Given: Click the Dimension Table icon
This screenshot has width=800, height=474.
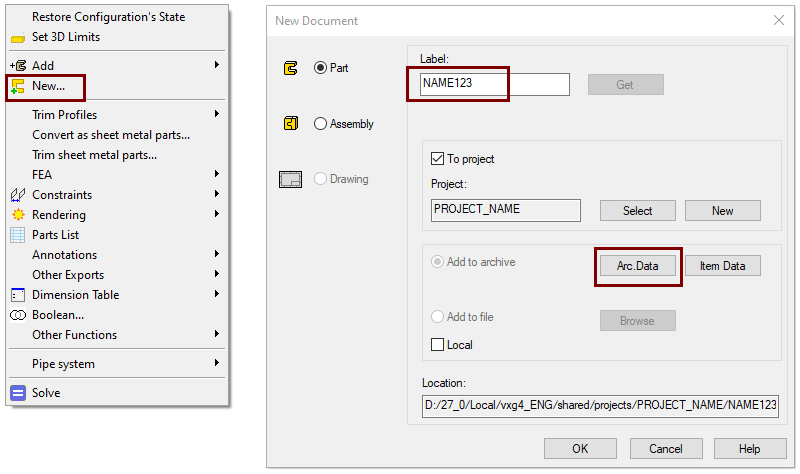Looking at the screenshot, I should tap(18, 295).
